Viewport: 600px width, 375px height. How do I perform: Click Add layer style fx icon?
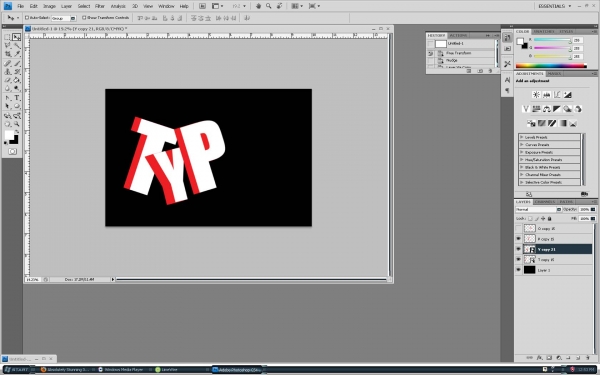pos(539,358)
